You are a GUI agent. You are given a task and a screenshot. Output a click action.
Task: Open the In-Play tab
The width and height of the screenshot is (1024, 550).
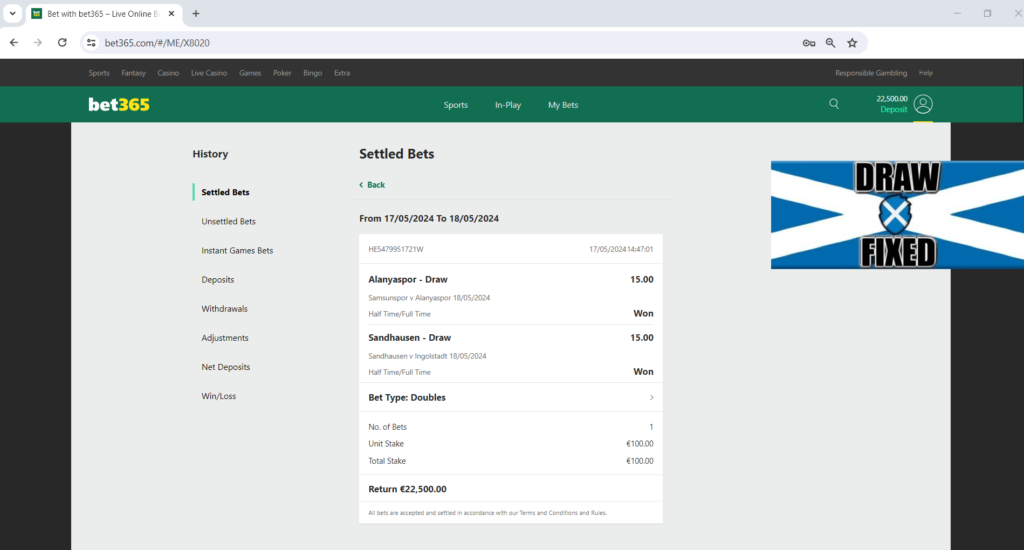coord(508,105)
